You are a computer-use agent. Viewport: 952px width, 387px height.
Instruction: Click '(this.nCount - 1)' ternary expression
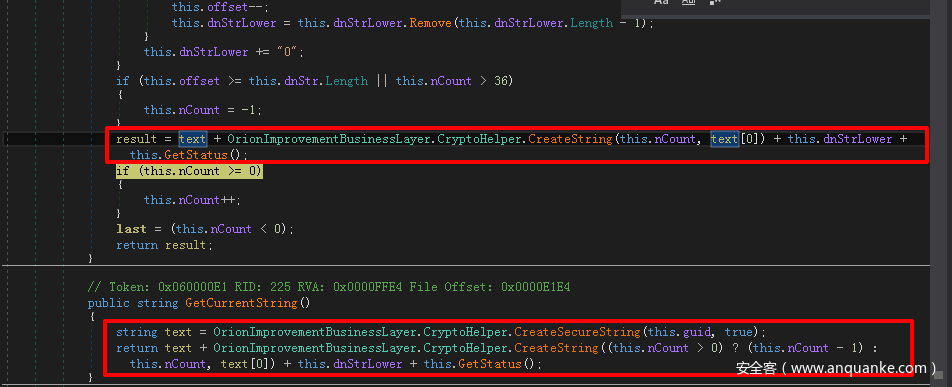[x=805, y=348]
